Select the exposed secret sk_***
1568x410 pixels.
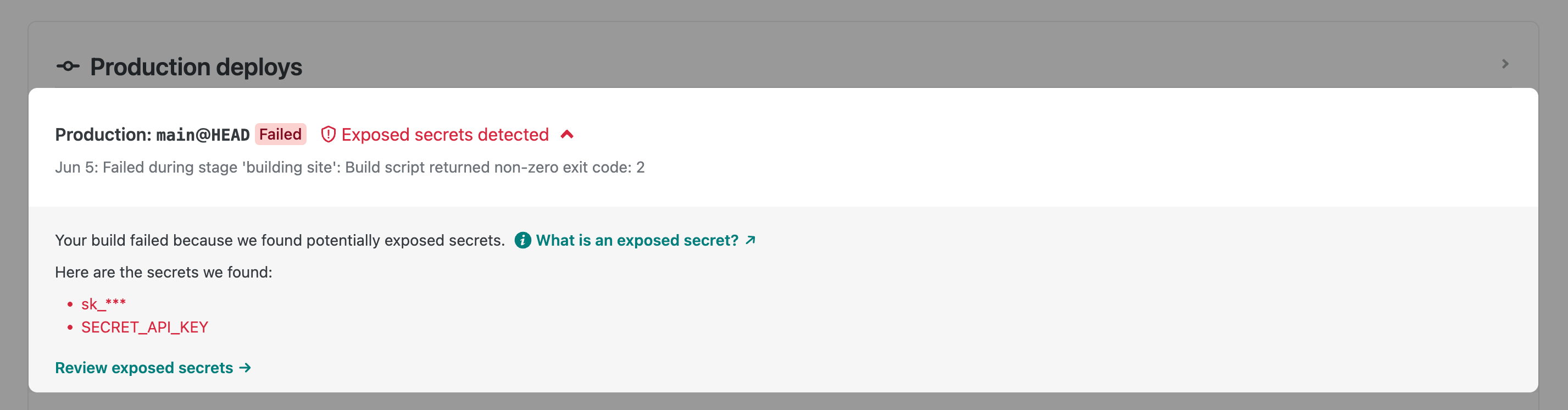point(103,303)
